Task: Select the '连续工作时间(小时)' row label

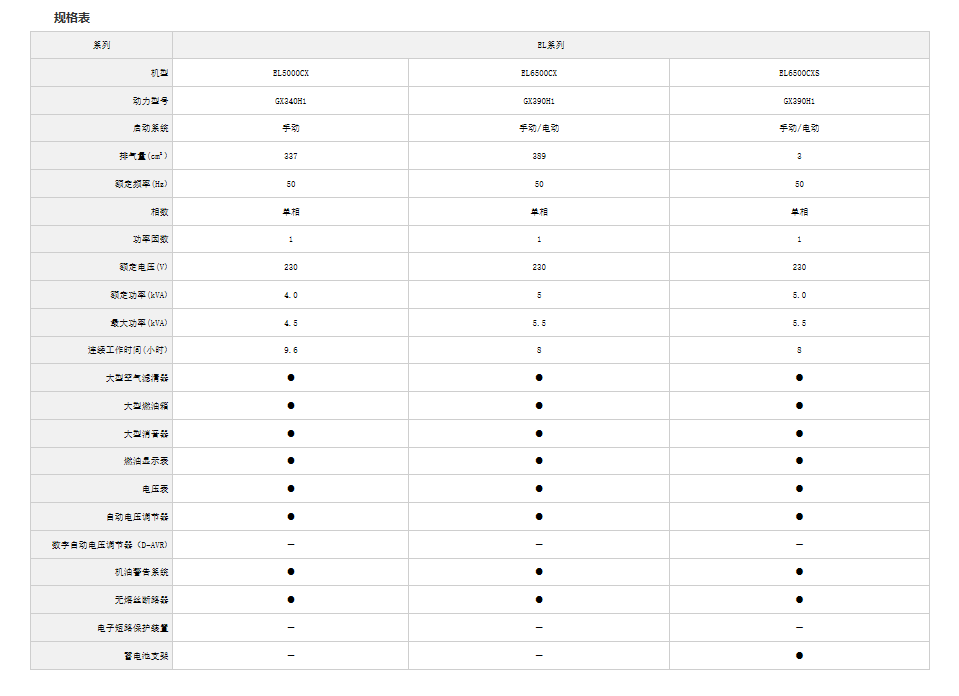Action: coord(127,350)
